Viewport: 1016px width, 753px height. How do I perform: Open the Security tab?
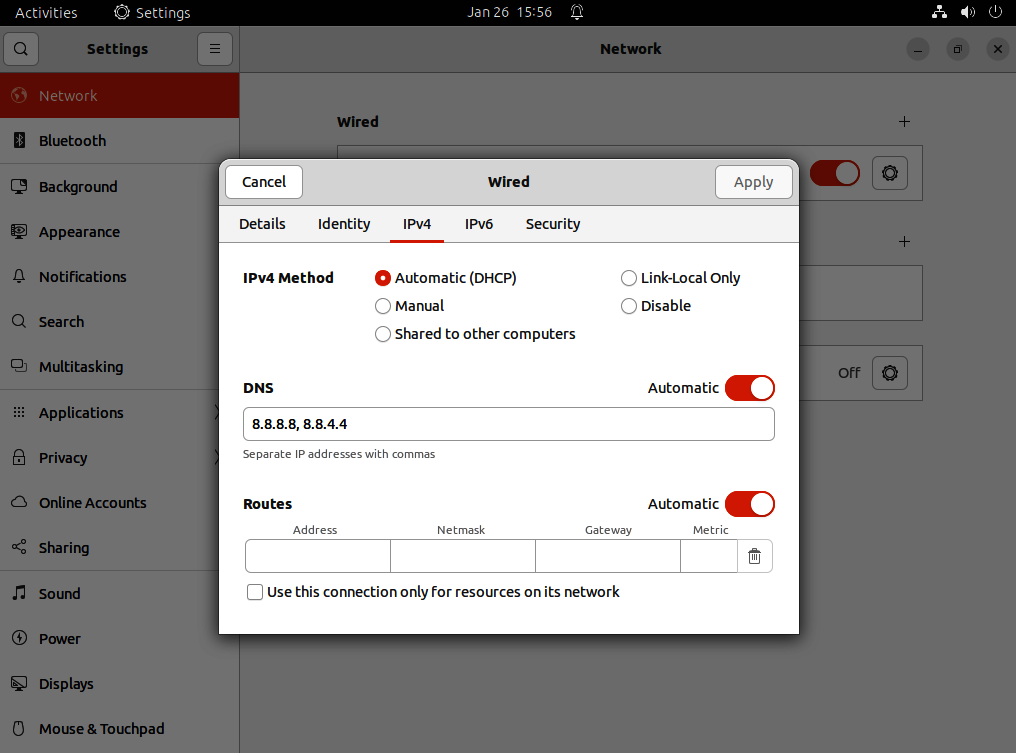pyautogui.click(x=552, y=224)
